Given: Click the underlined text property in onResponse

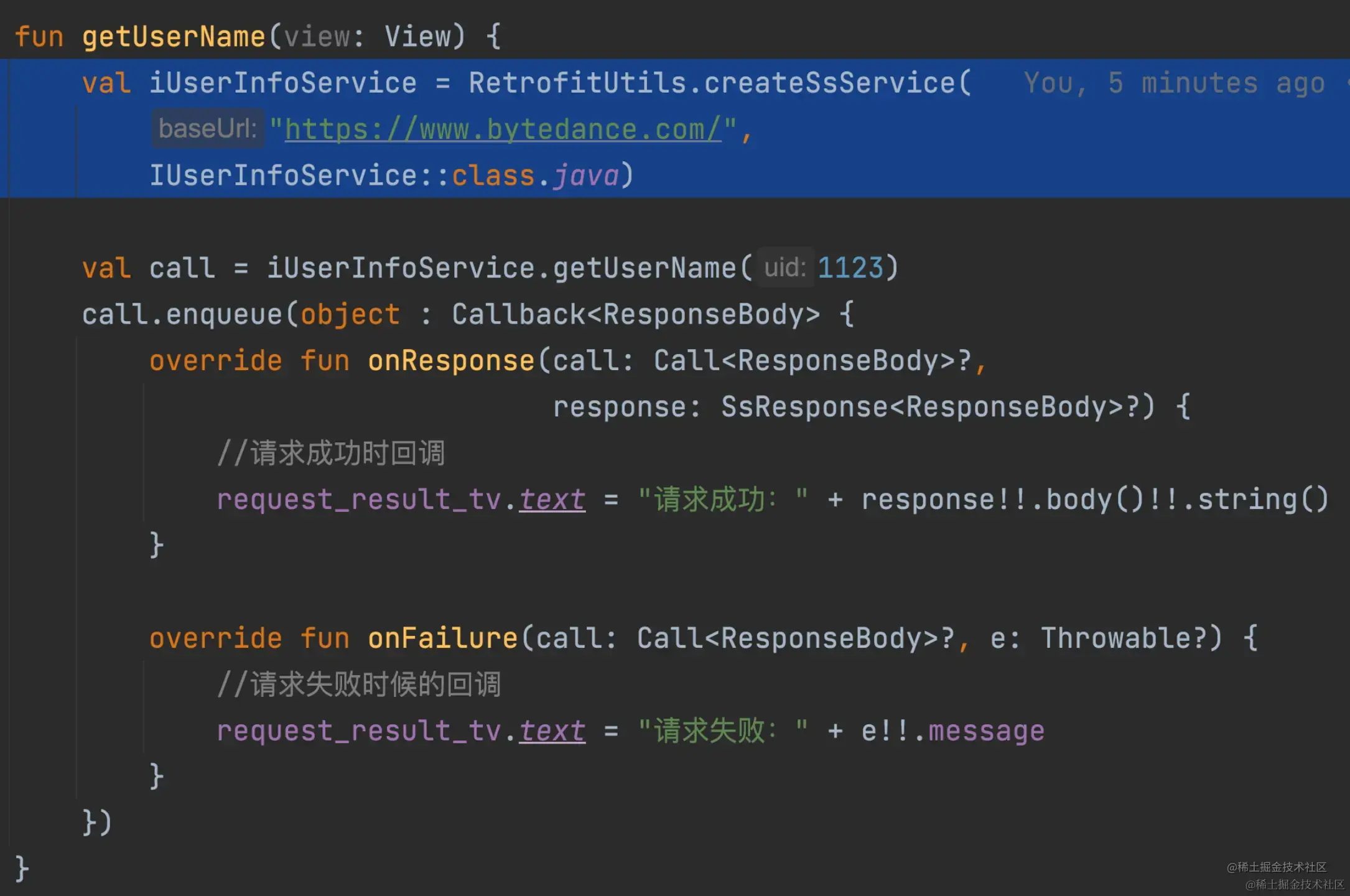Looking at the screenshot, I should click(552, 500).
